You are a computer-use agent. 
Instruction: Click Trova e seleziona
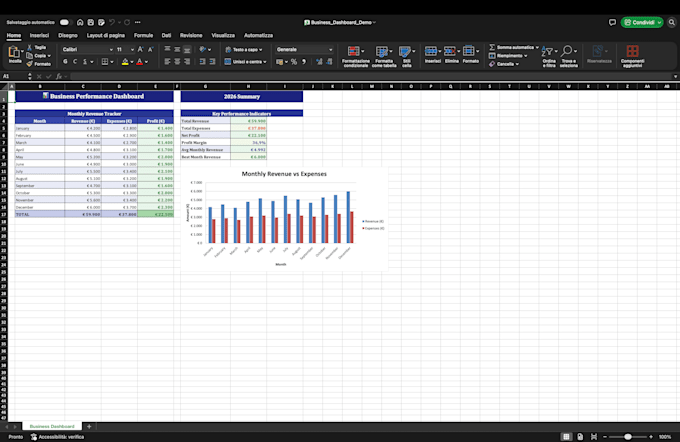(569, 56)
